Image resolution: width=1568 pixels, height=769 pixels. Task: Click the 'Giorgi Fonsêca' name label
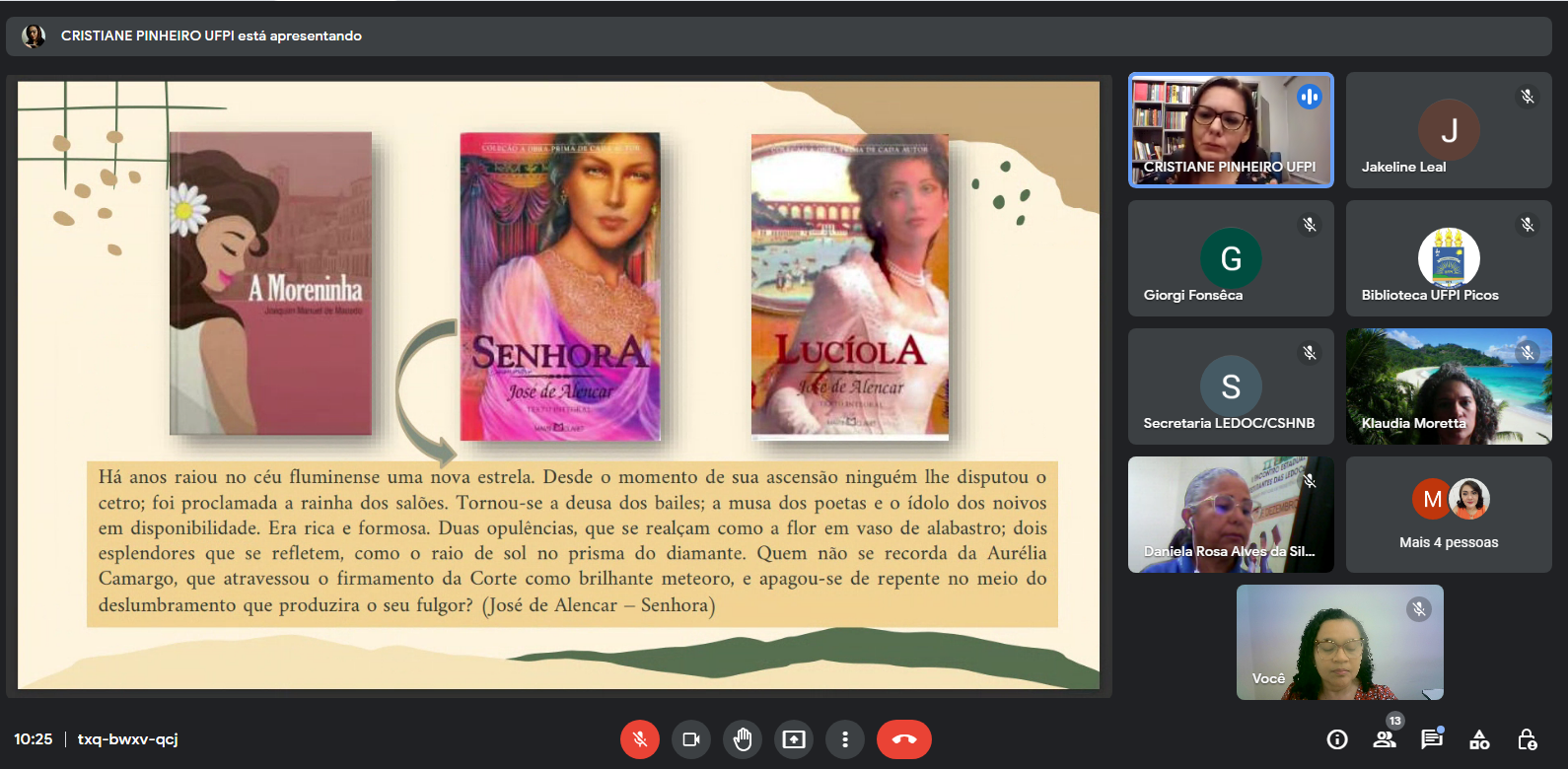tap(1193, 295)
